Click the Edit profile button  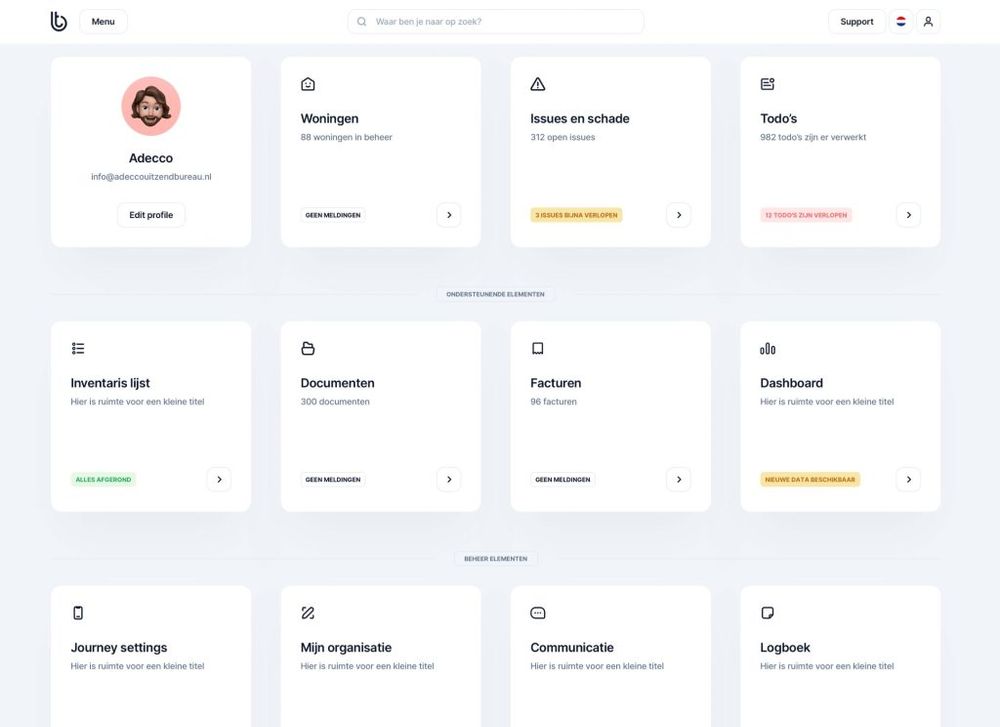(151, 215)
